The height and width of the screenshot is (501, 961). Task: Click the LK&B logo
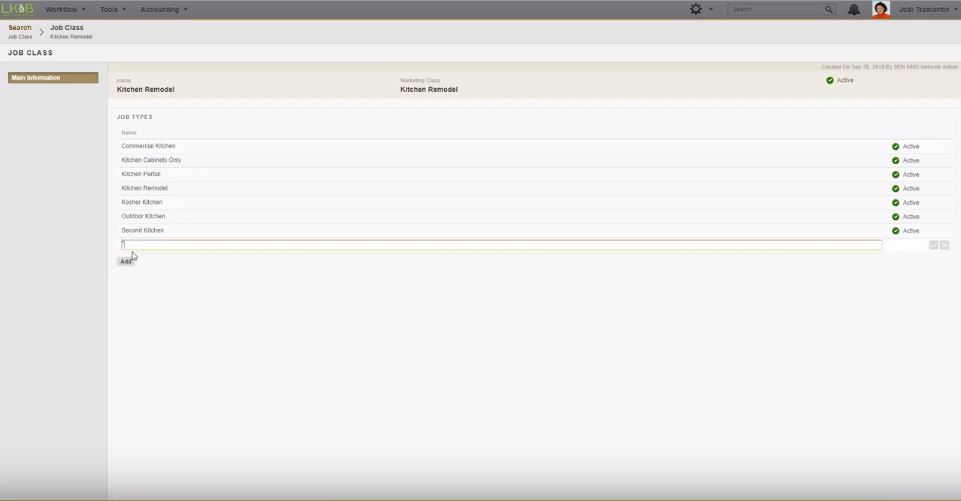click(x=17, y=9)
